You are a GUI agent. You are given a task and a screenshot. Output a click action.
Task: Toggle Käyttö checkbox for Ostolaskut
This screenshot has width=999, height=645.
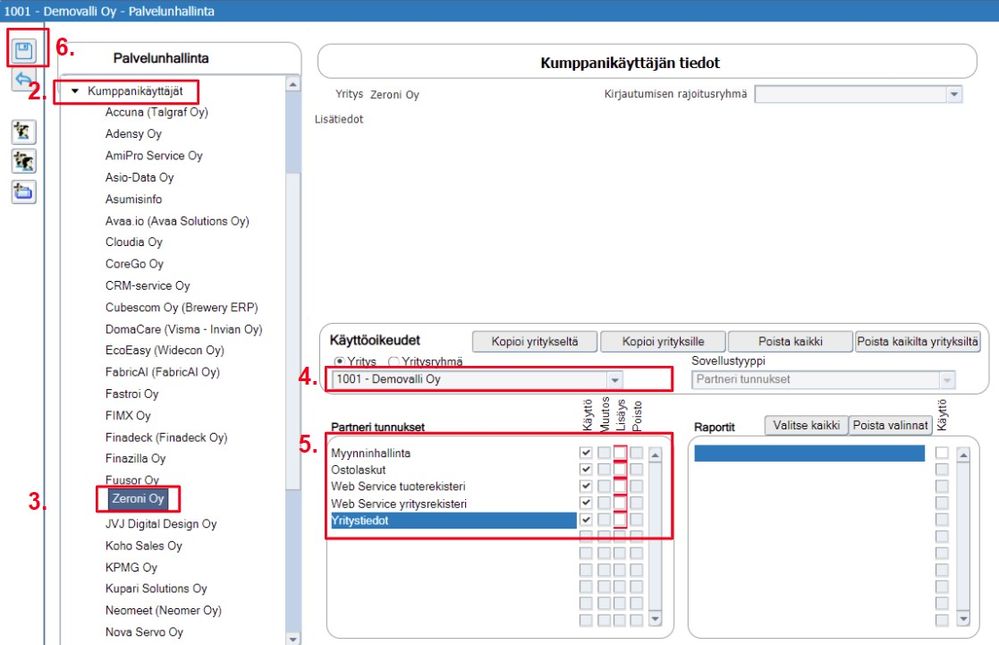pyautogui.click(x=586, y=469)
